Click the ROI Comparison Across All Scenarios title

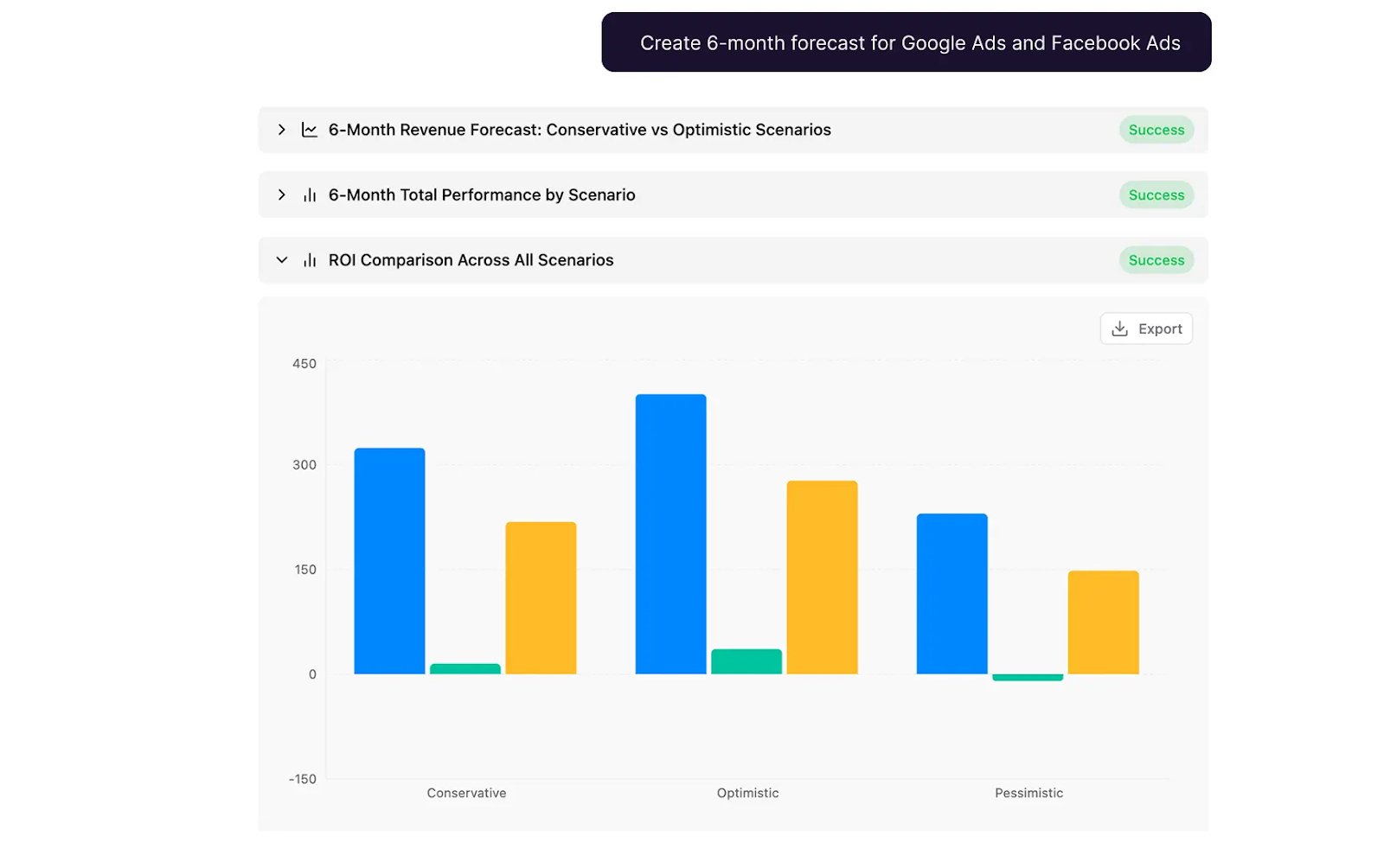pos(471,260)
